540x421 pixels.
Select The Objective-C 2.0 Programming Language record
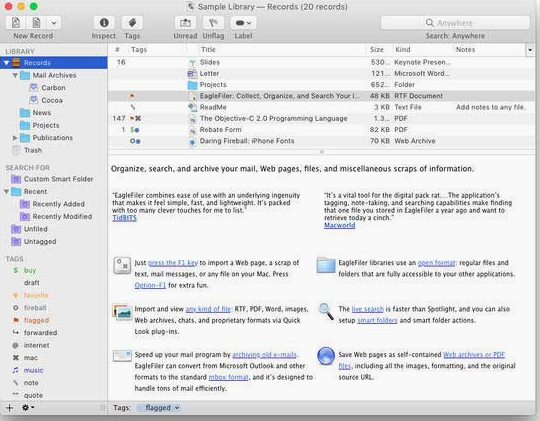coord(321,119)
